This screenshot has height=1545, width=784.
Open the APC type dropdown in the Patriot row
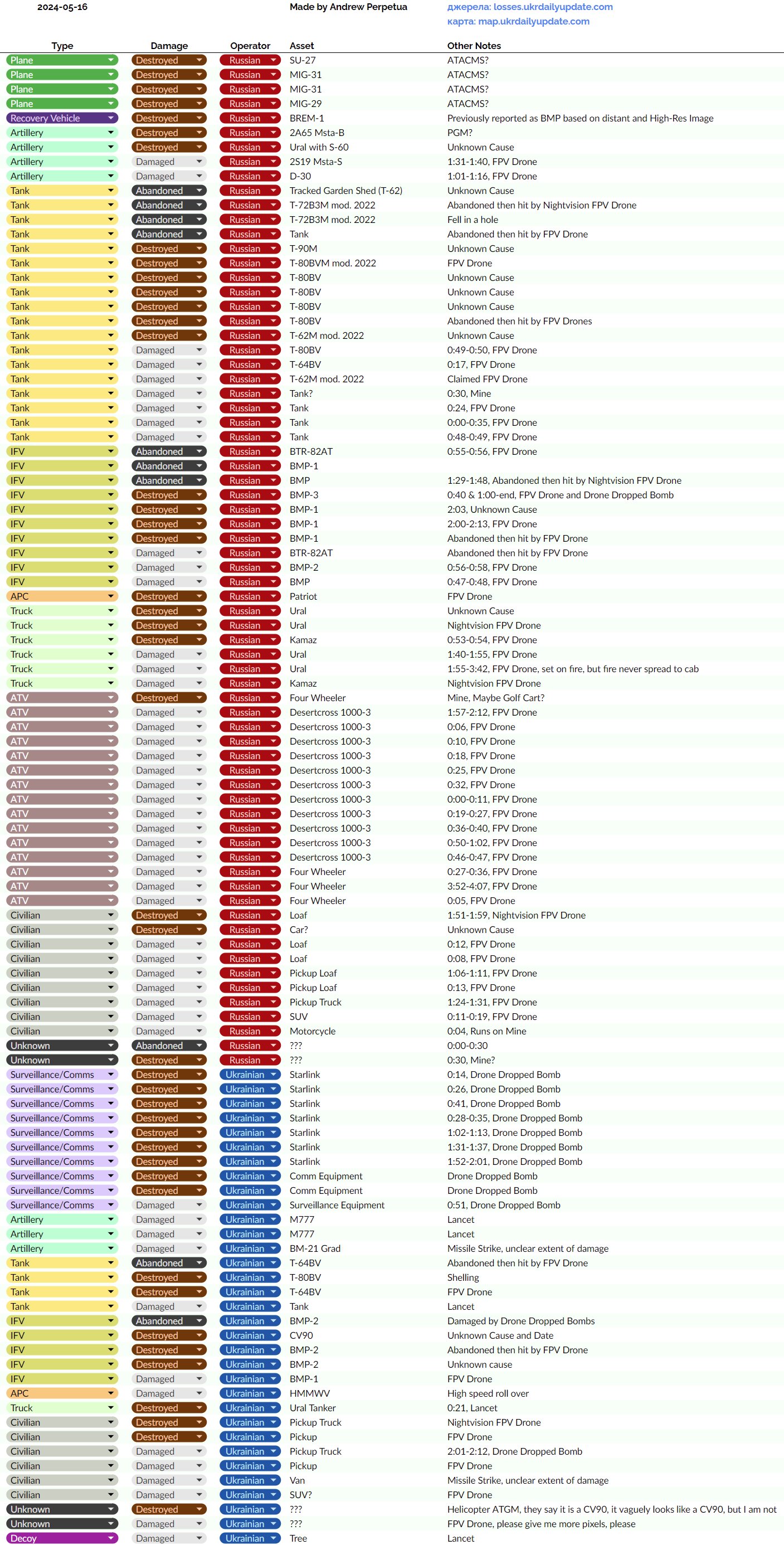click(x=62, y=596)
